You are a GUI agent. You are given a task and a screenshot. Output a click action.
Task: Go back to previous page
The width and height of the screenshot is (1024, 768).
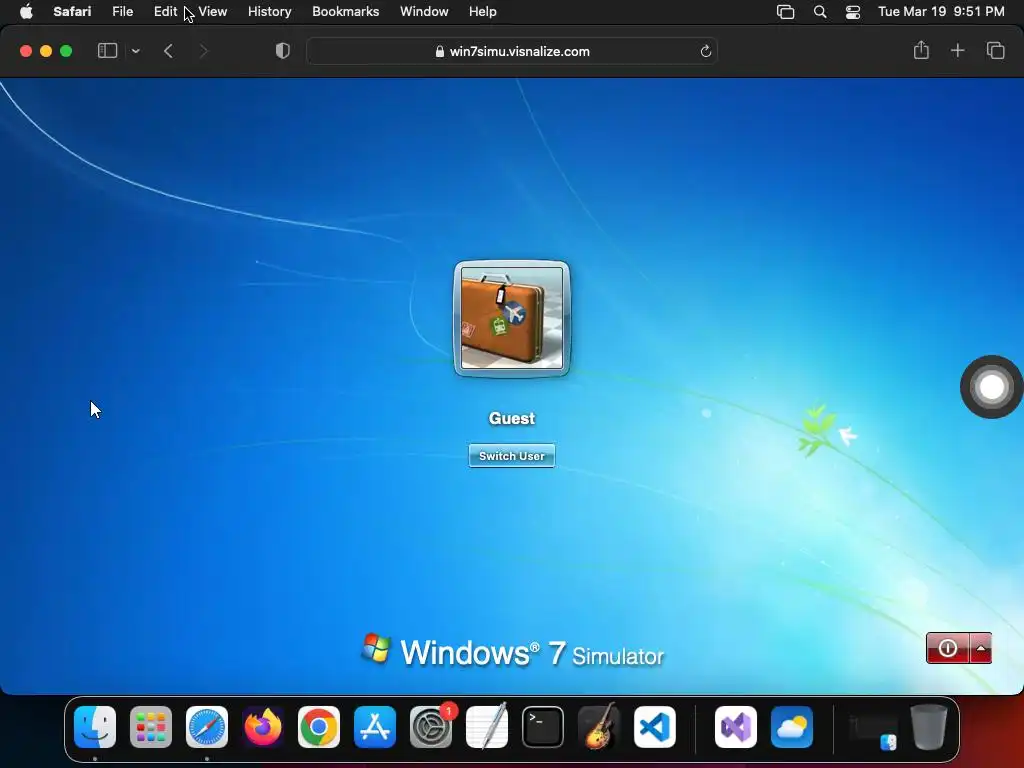point(168,51)
